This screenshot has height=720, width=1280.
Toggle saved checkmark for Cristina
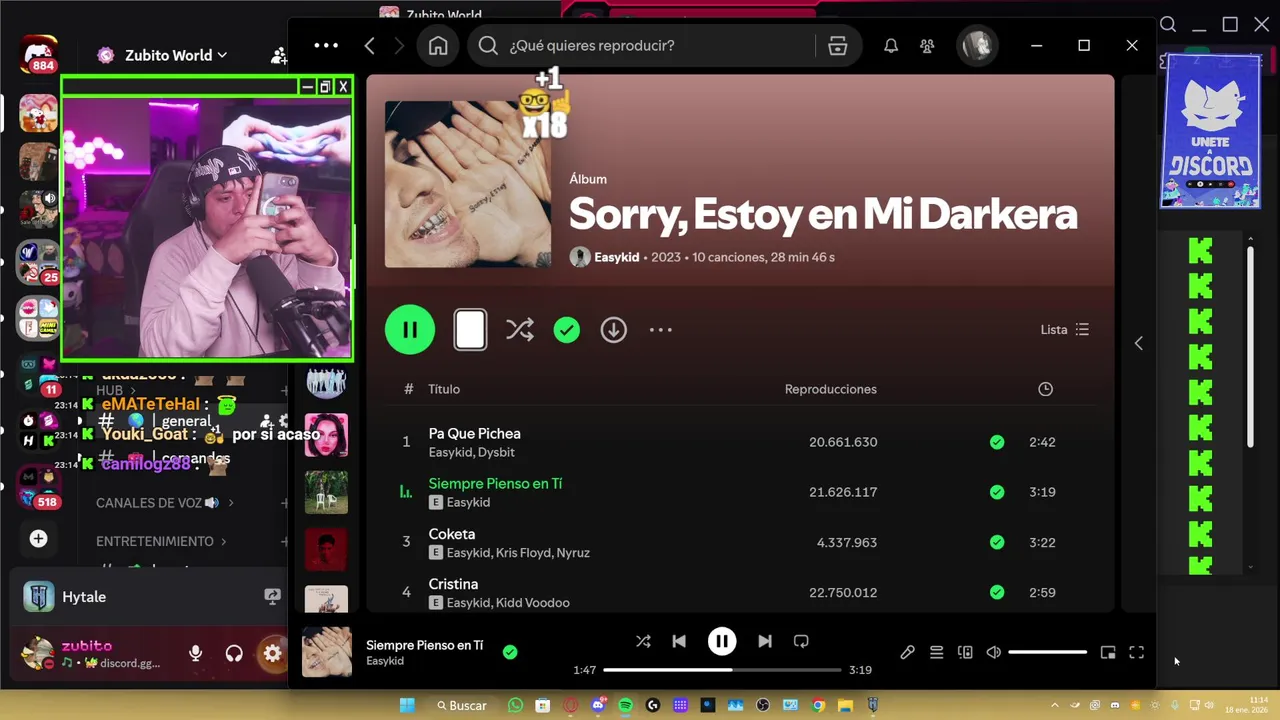[997, 592]
